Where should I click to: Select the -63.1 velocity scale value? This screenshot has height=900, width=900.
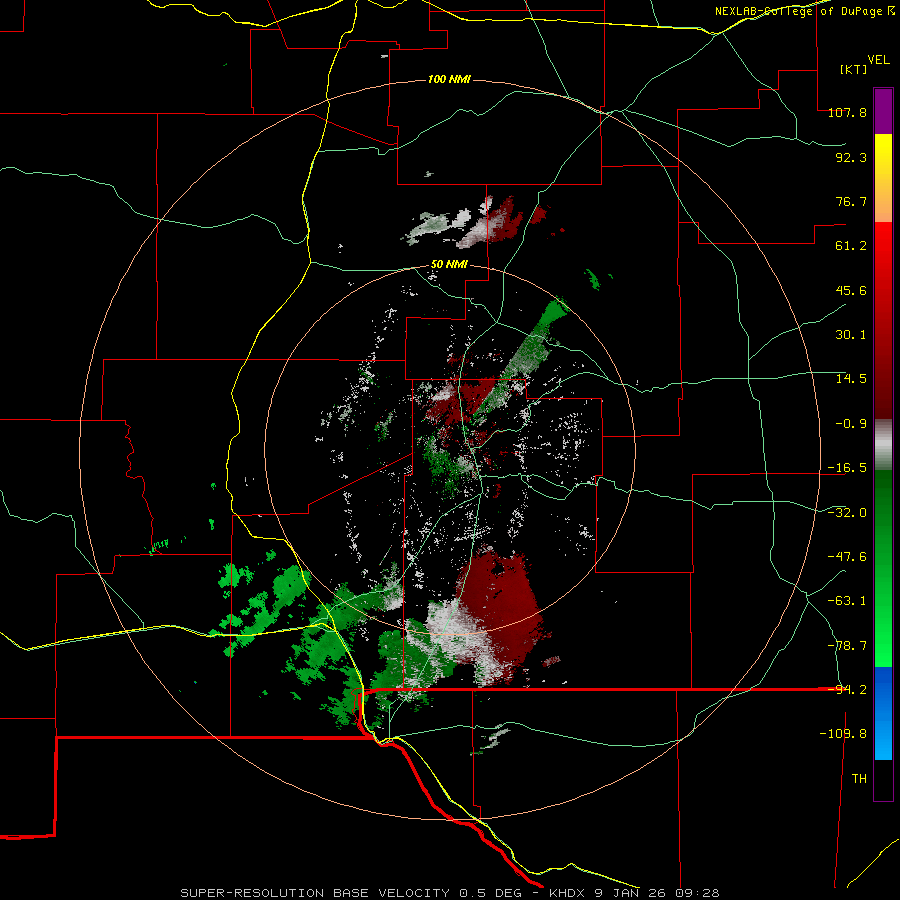[x=847, y=601]
